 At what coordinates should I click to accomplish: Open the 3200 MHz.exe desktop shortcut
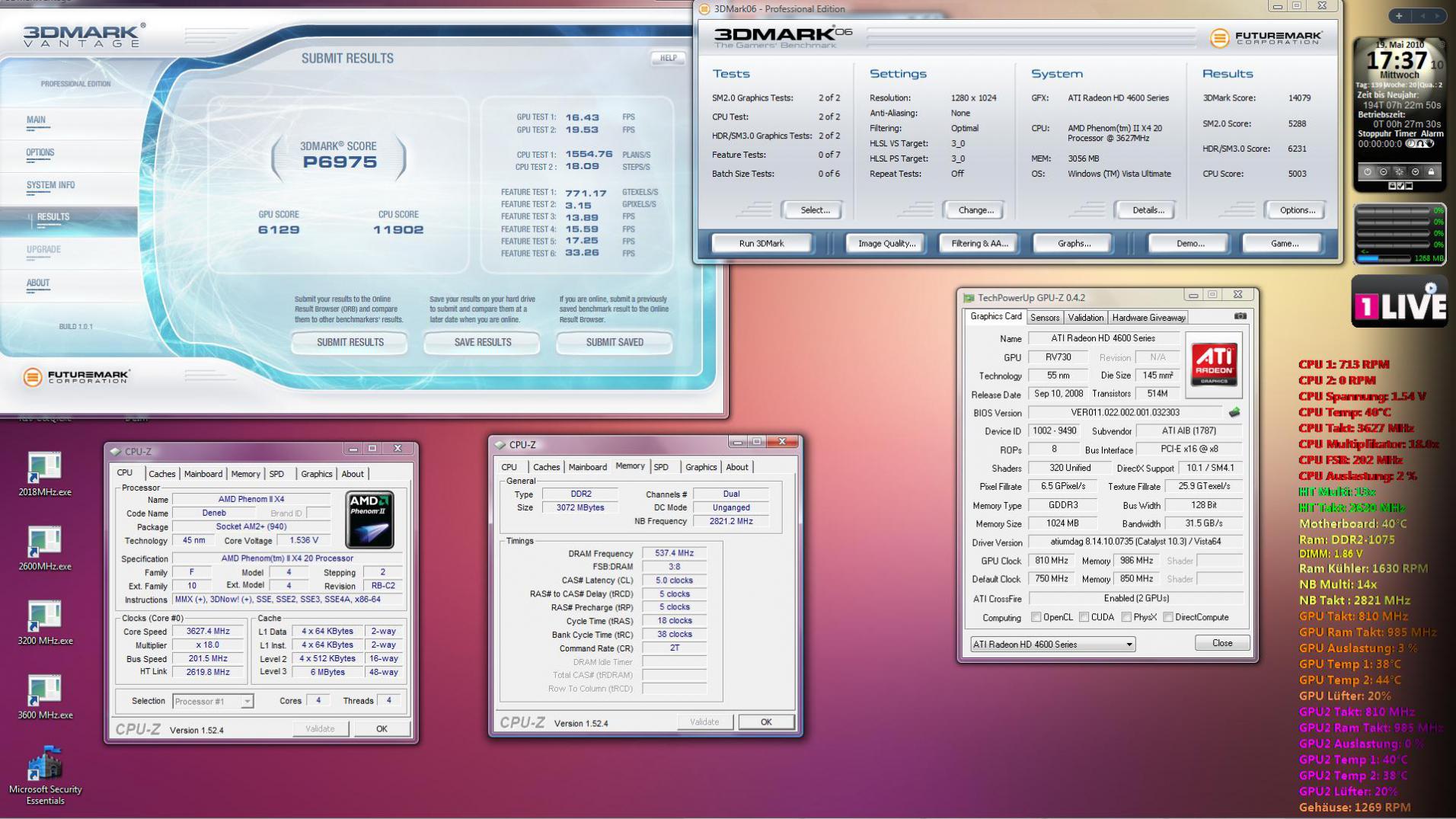(x=45, y=622)
